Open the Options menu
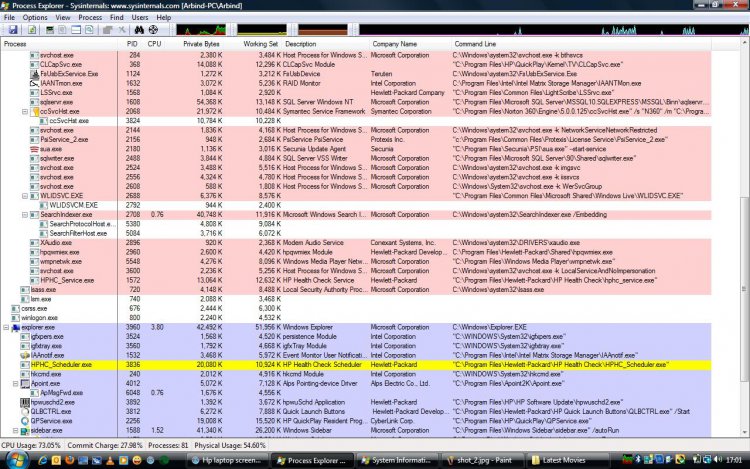750x469 pixels. 35,17
